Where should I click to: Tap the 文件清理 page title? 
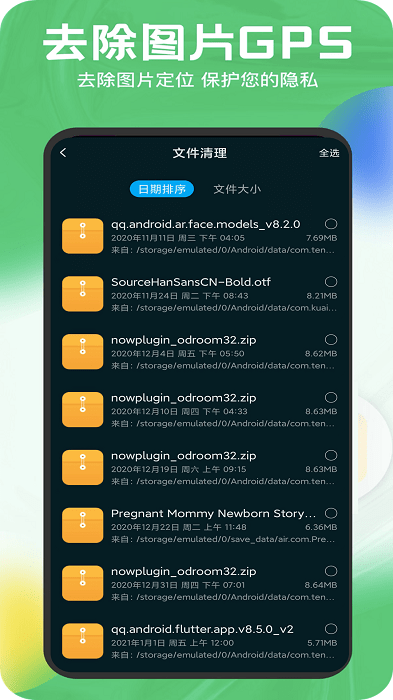[x=200, y=153]
